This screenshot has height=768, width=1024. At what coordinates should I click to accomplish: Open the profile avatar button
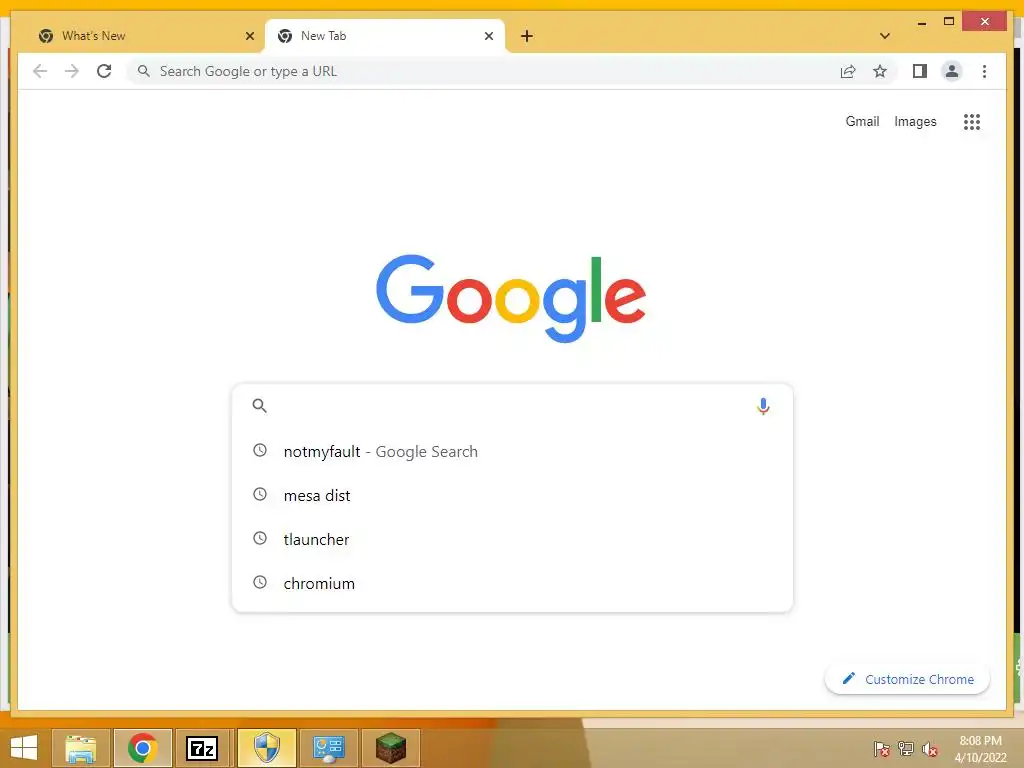pos(952,71)
